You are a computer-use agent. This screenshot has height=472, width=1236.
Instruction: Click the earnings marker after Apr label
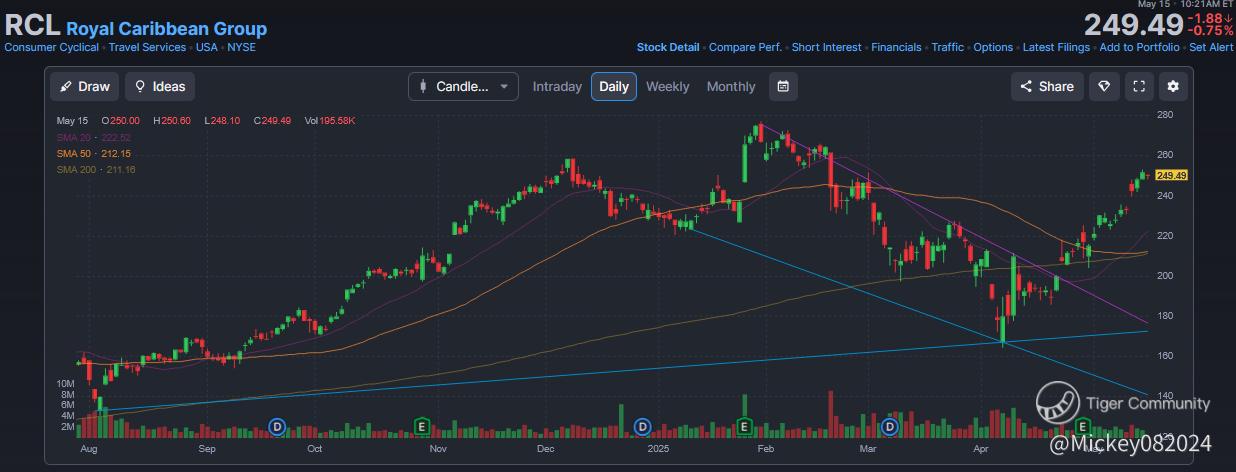coord(1085,427)
